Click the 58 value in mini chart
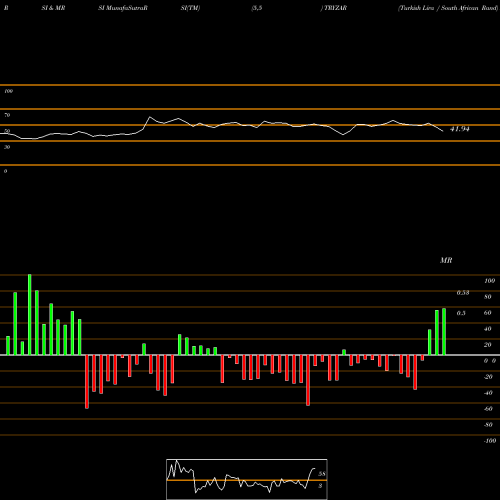Image resolution: width=500 pixels, height=500 pixels. 322,474
